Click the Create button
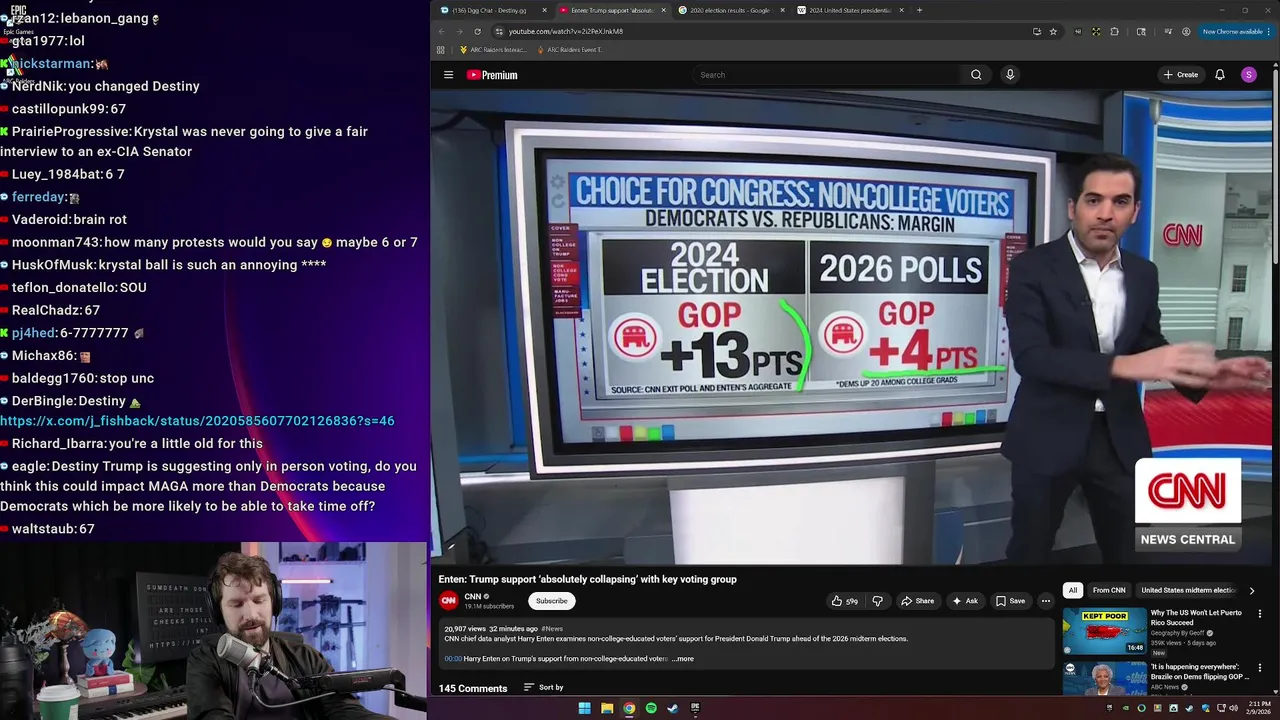 click(x=1181, y=75)
